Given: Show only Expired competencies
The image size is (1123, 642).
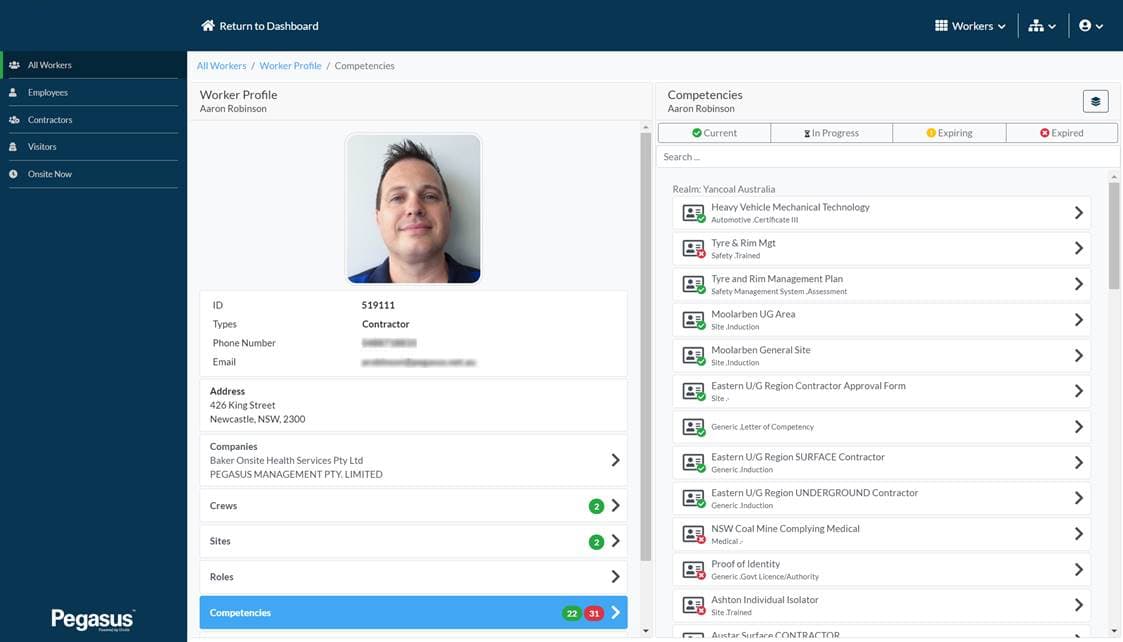Looking at the screenshot, I should [x=1061, y=131].
